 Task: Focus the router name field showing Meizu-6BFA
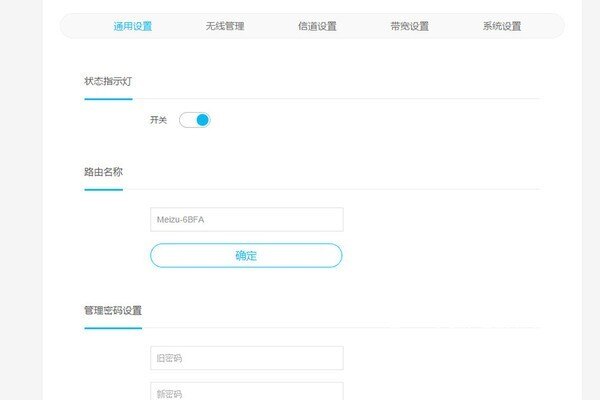point(246,219)
